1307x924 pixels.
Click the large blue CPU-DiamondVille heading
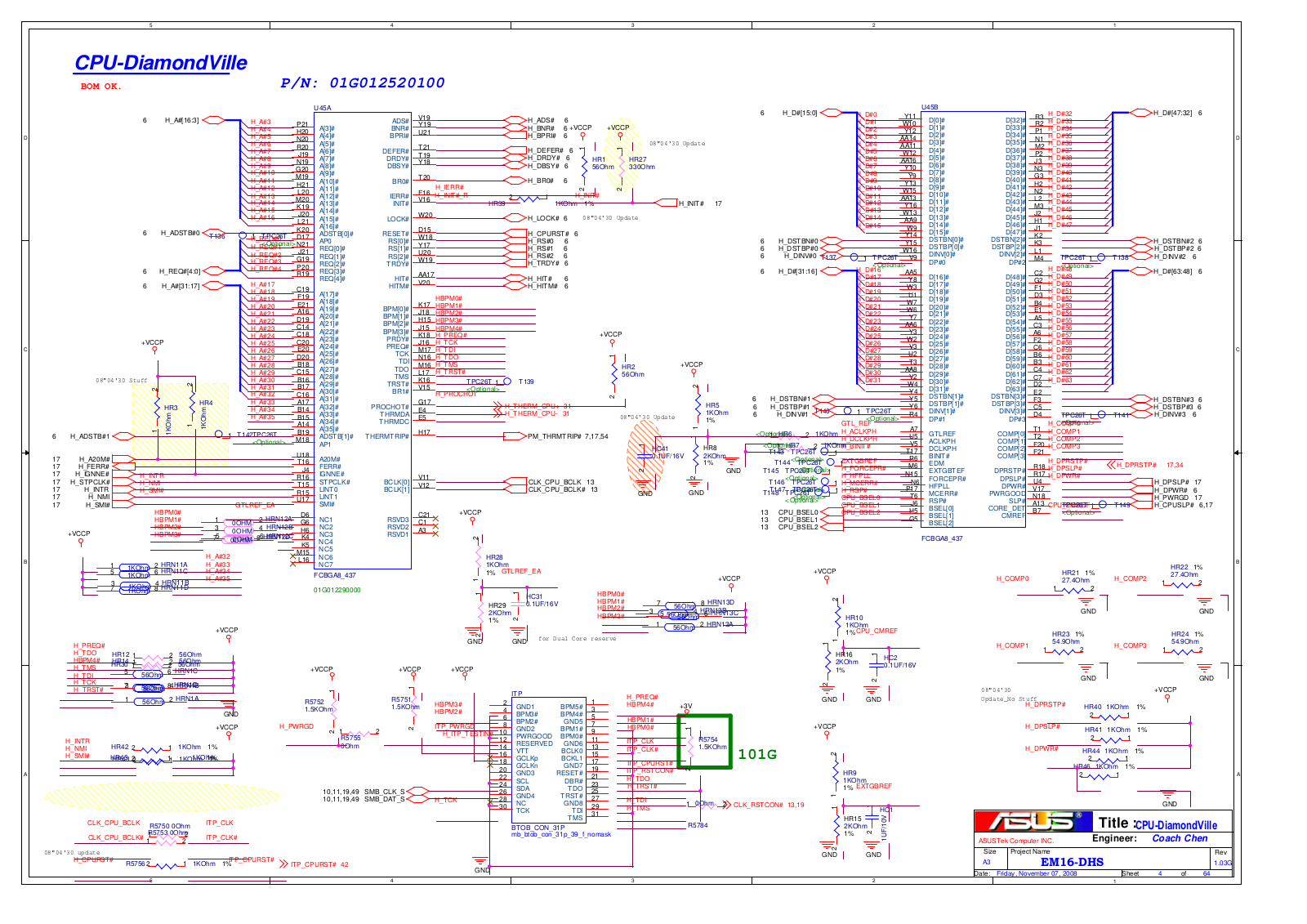tap(161, 63)
